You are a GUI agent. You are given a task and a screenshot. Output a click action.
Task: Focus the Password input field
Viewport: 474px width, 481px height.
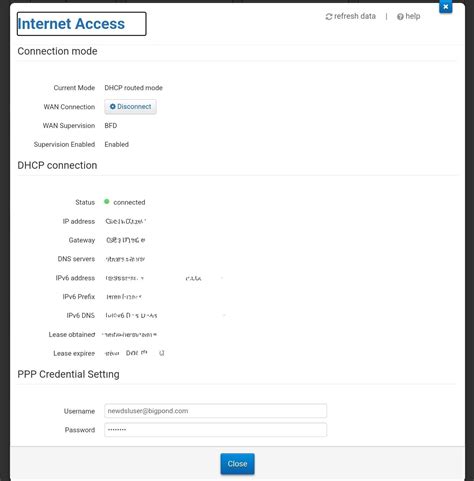coord(215,430)
